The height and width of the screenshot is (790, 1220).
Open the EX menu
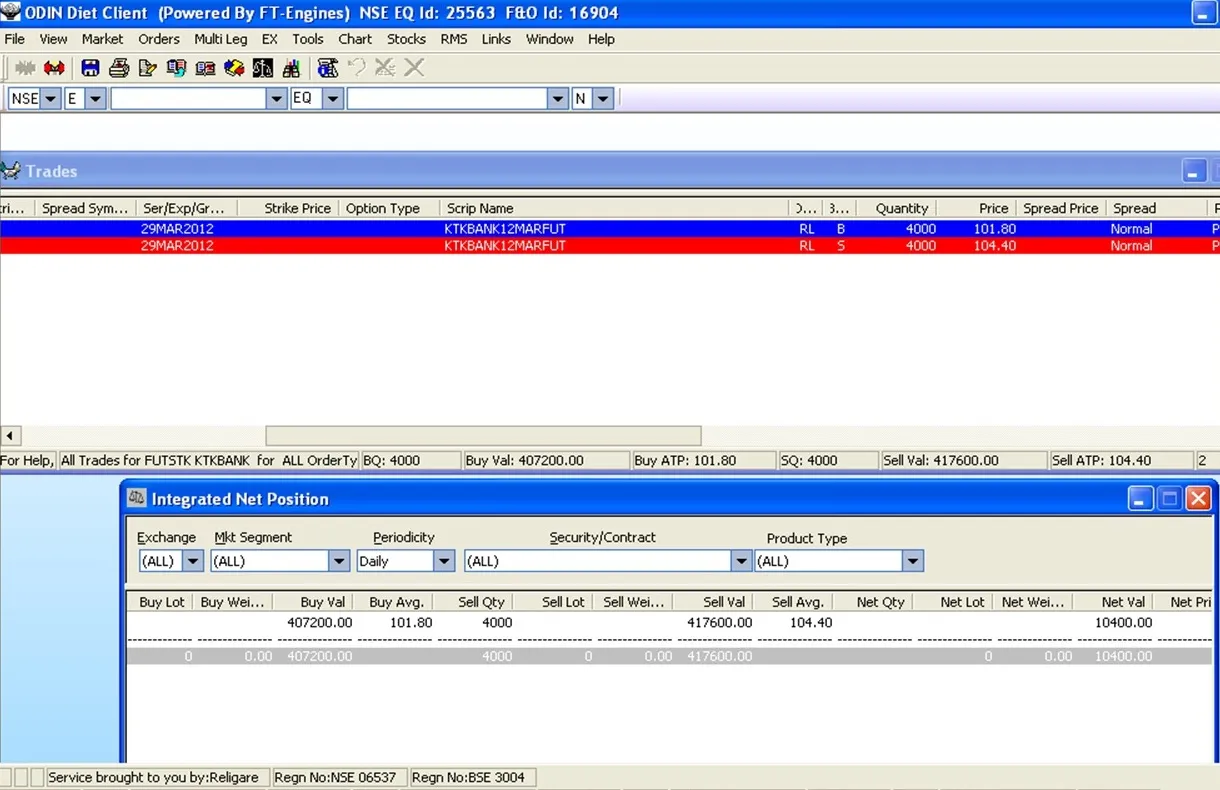coord(270,39)
